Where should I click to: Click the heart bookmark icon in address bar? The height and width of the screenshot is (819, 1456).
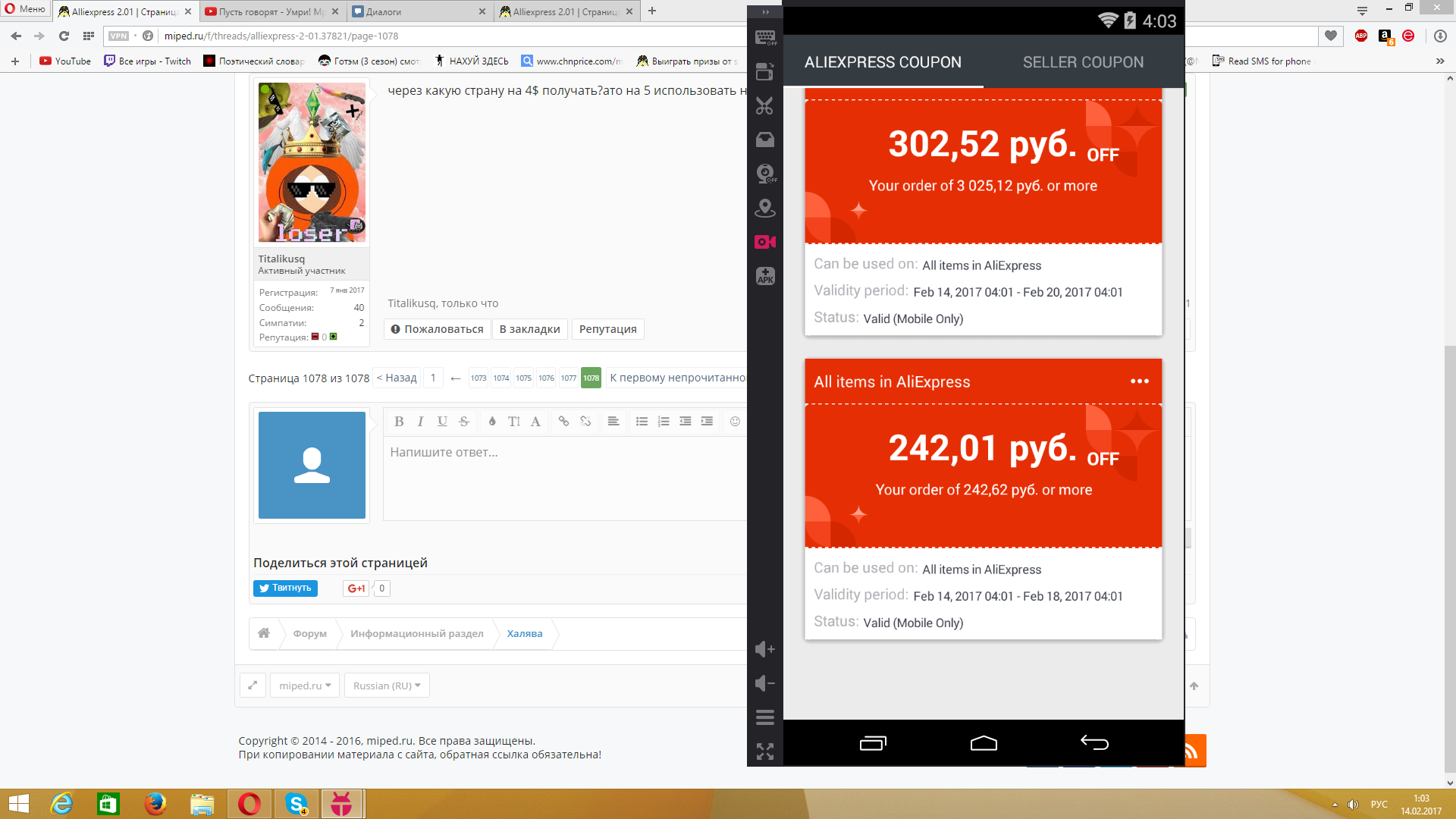1331,36
